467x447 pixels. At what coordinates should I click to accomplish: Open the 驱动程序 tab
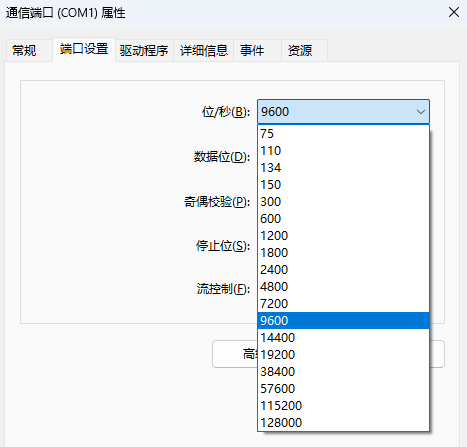(144, 51)
